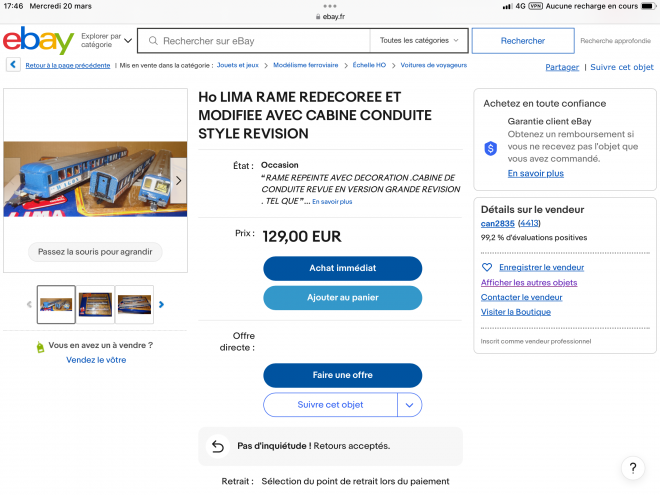Click Visiter la Boutique link
This screenshot has width=660, height=495.
pyautogui.click(x=516, y=312)
